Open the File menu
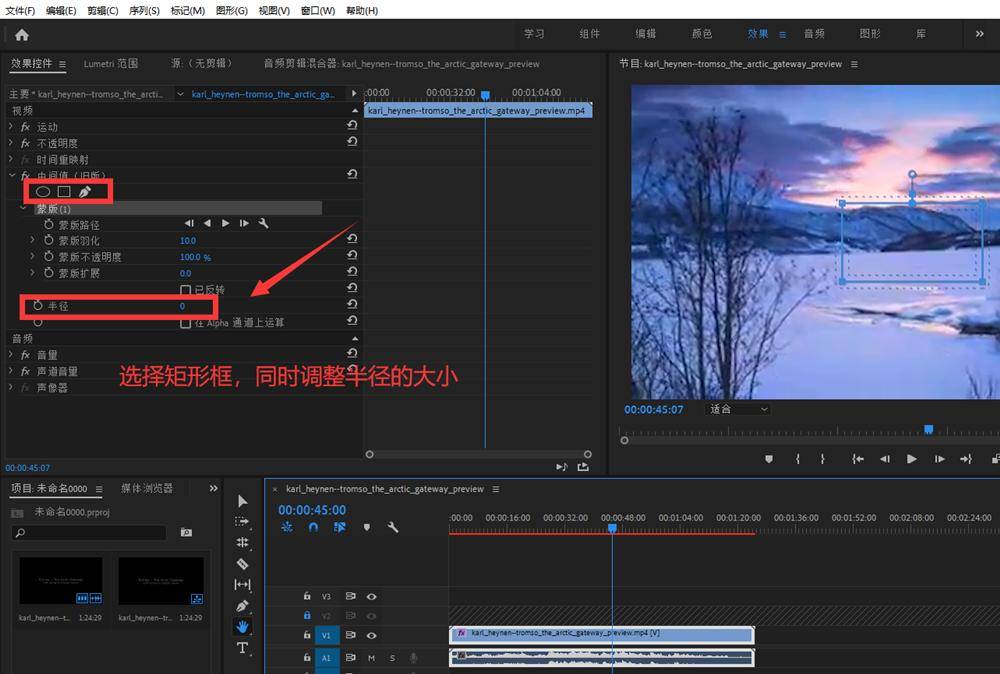Image resolution: width=1000 pixels, height=674 pixels. pos(20,10)
